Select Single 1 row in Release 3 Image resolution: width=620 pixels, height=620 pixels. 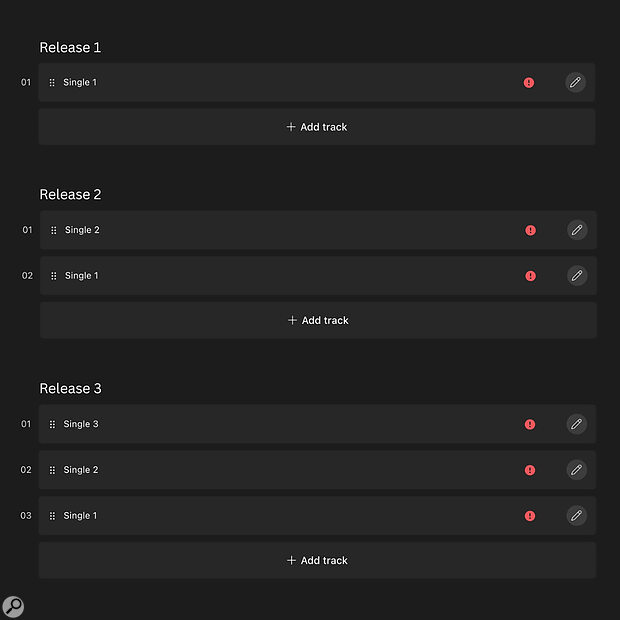[280, 516]
